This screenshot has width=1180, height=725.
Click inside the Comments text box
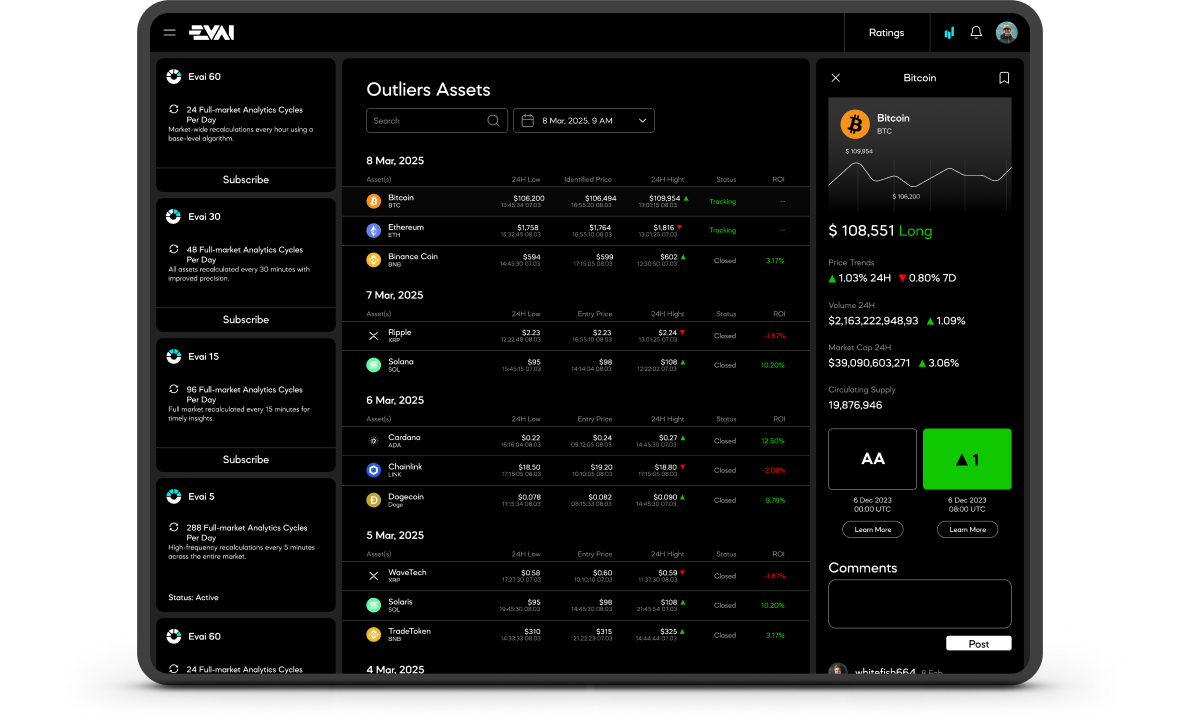[x=918, y=603]
